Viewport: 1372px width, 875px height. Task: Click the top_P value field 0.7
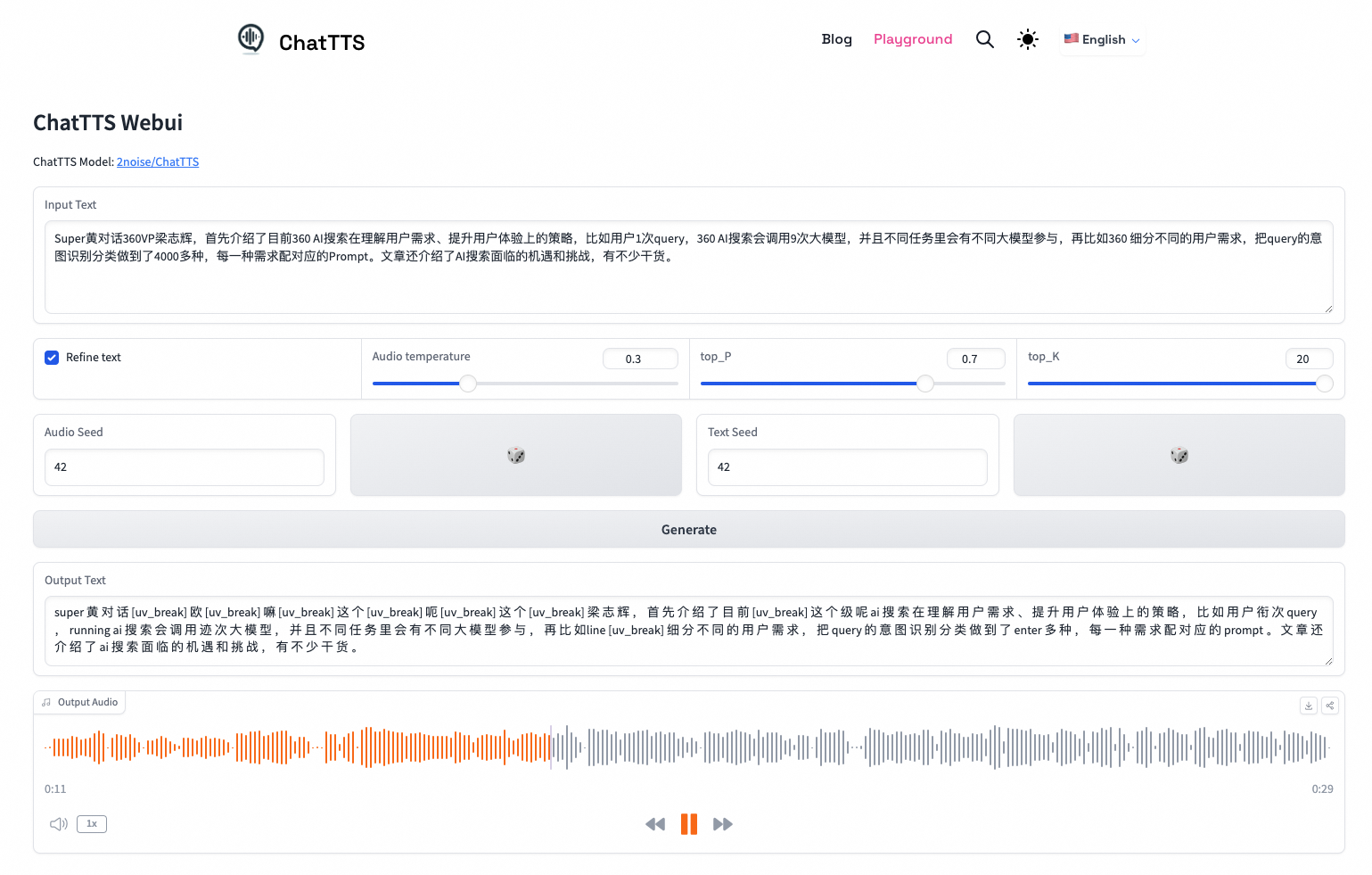(976, 359)
